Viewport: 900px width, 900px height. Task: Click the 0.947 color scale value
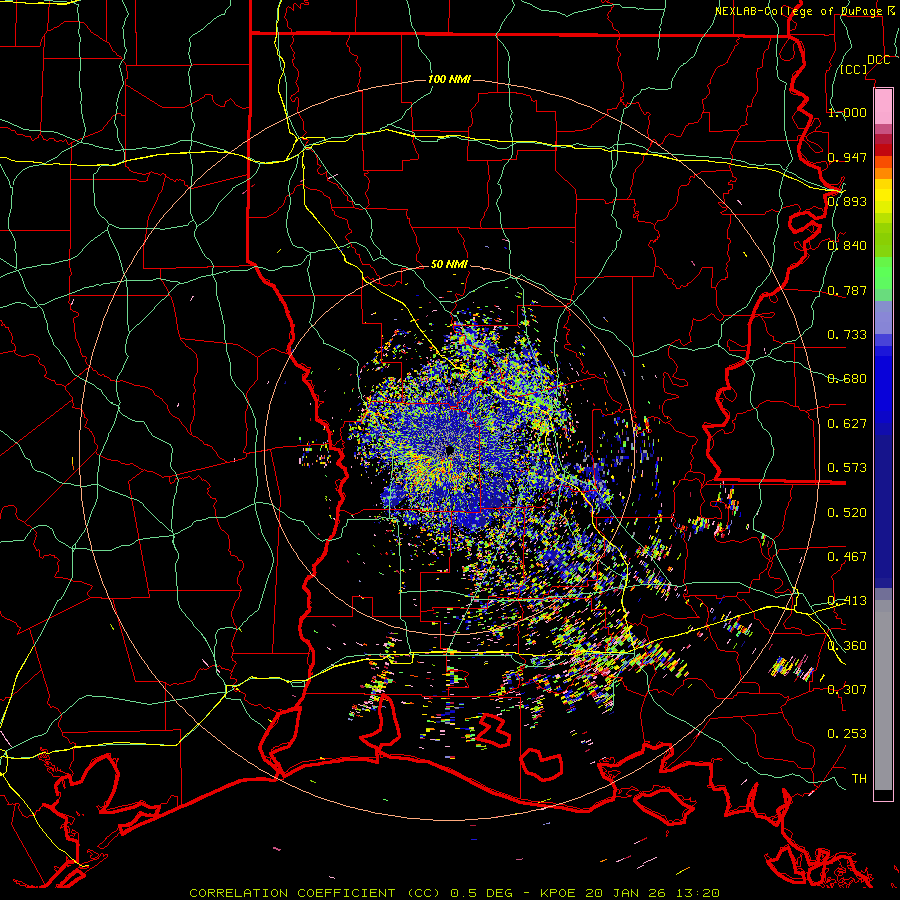point(847,157)
